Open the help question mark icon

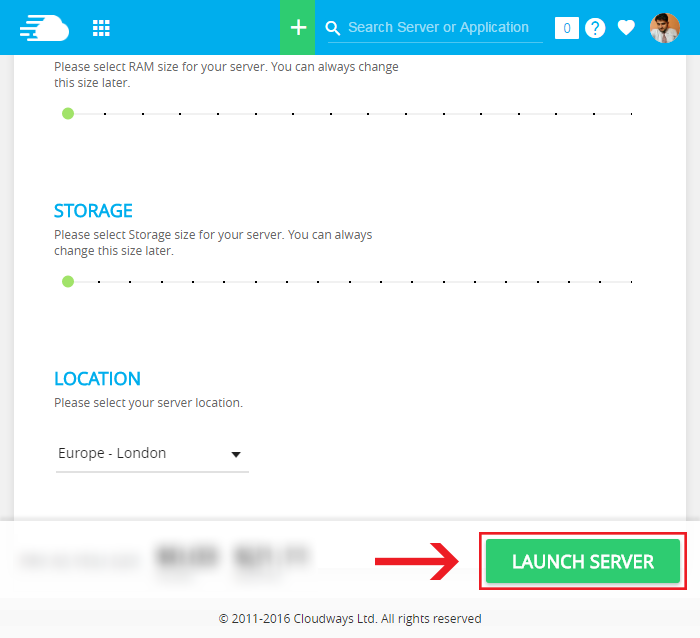click(595, 28)
